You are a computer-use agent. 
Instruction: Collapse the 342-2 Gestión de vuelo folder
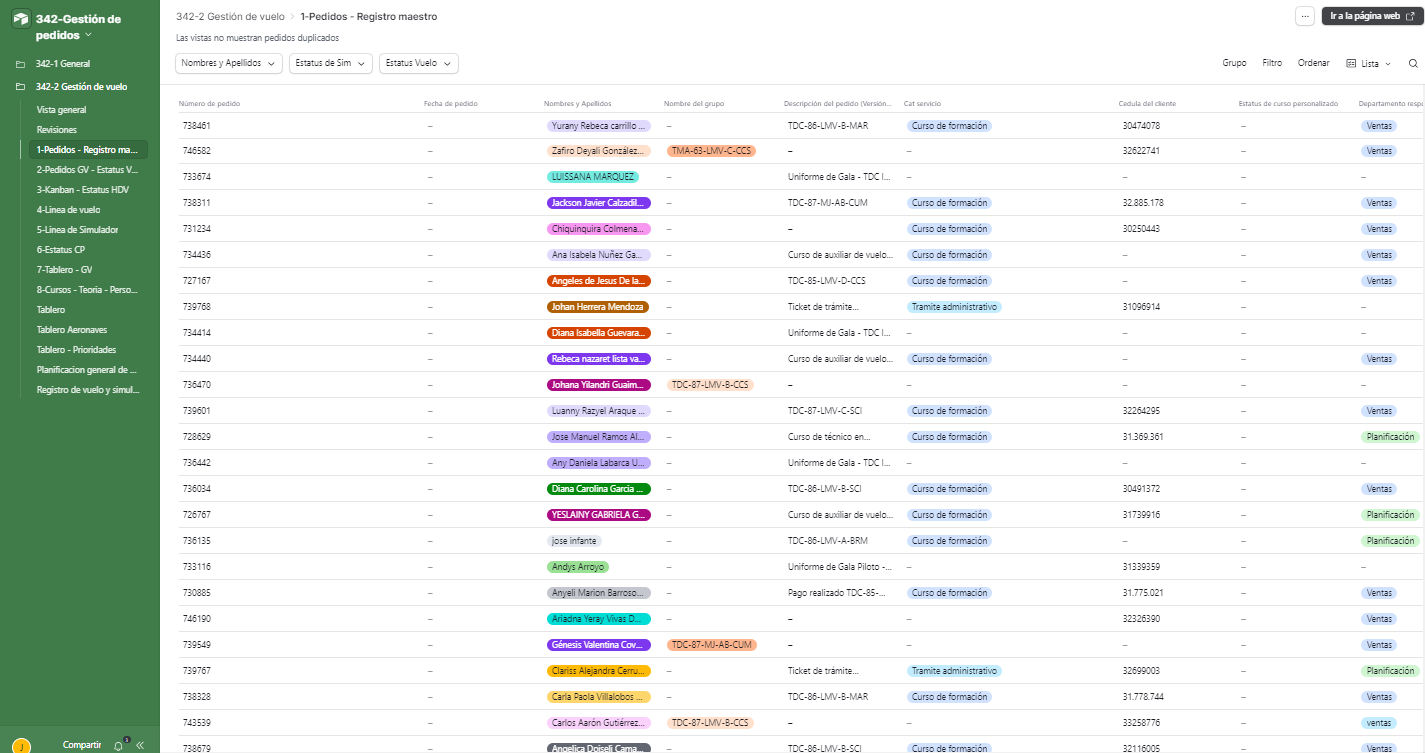81,87
